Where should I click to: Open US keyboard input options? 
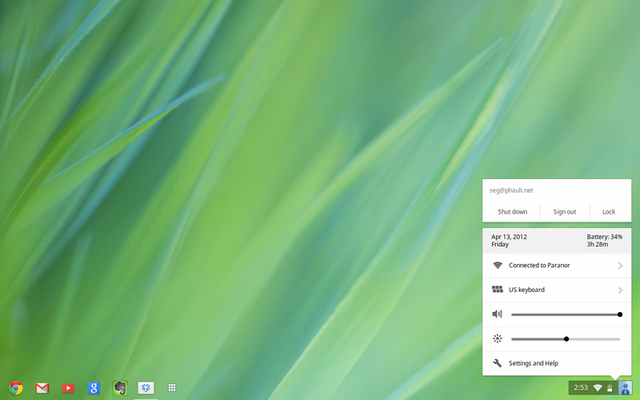tap(557, 290)
